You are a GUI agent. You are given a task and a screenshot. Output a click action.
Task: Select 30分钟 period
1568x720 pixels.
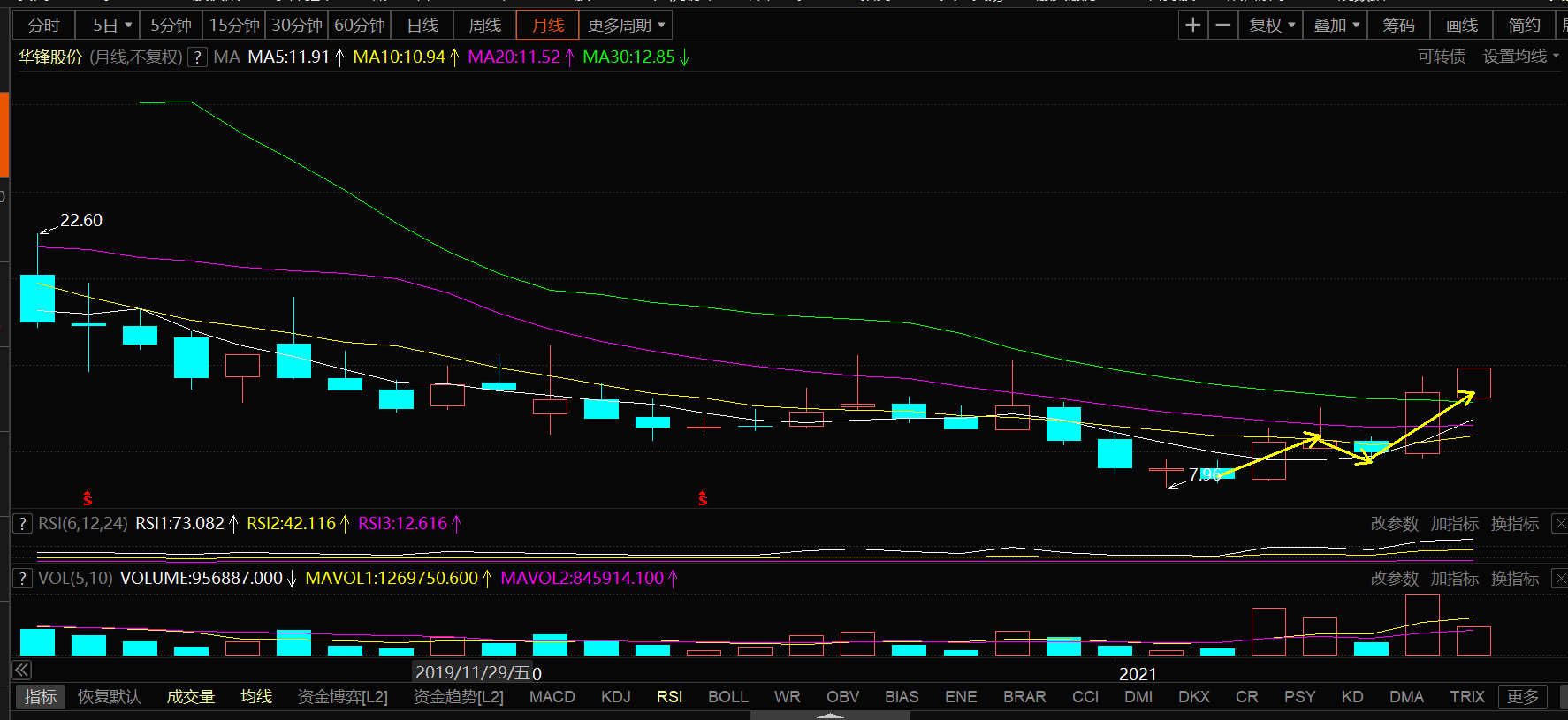pos(296,26)
